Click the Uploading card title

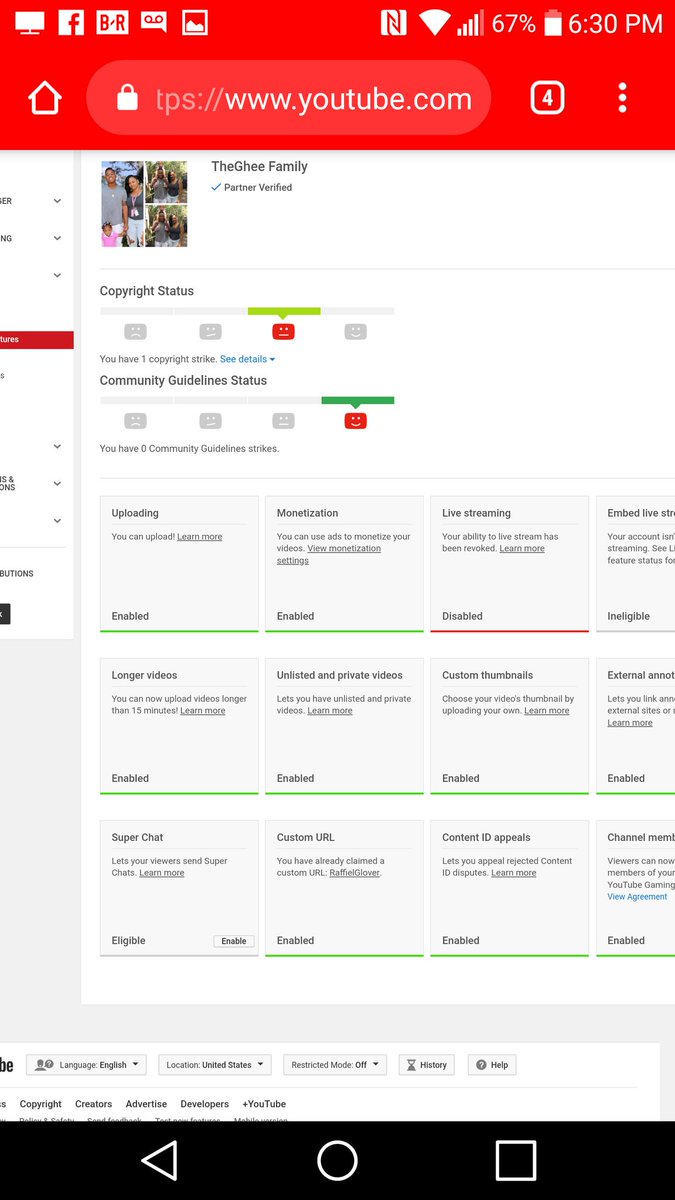135,513
